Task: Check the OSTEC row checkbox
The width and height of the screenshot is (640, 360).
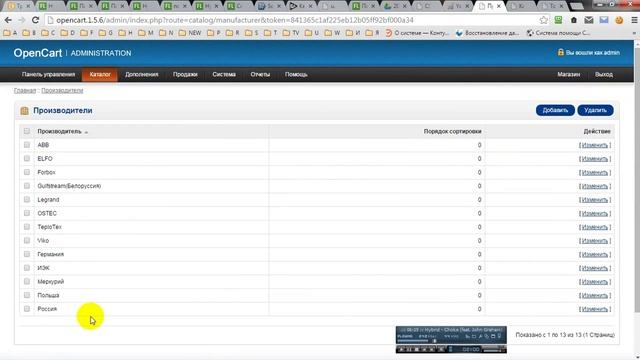Action: click(x=27, y=213)
